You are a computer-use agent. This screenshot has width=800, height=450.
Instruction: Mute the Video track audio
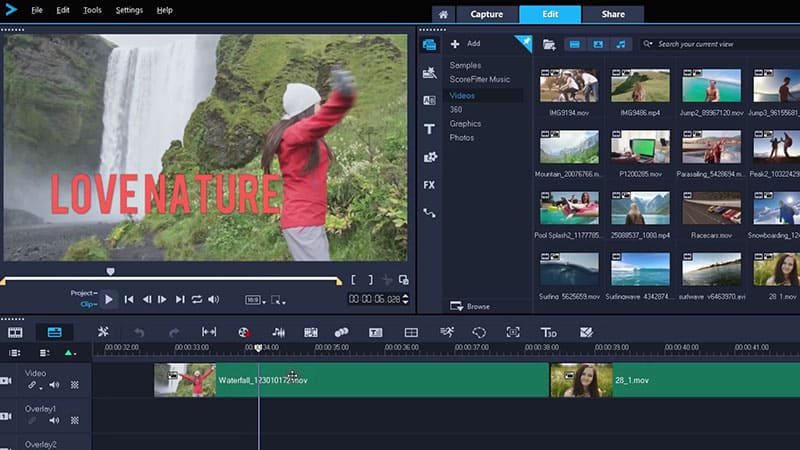point(54,385)
